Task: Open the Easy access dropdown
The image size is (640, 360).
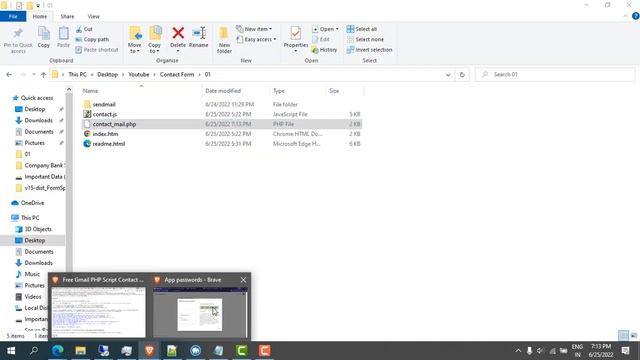Action: tap(256, 39)
